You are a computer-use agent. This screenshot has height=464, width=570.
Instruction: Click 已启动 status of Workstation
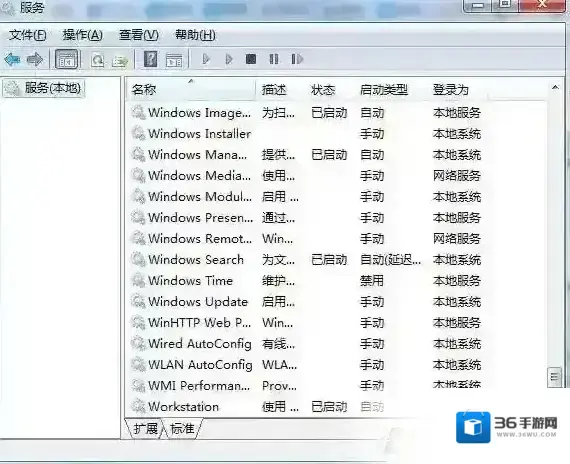point(329,407)
